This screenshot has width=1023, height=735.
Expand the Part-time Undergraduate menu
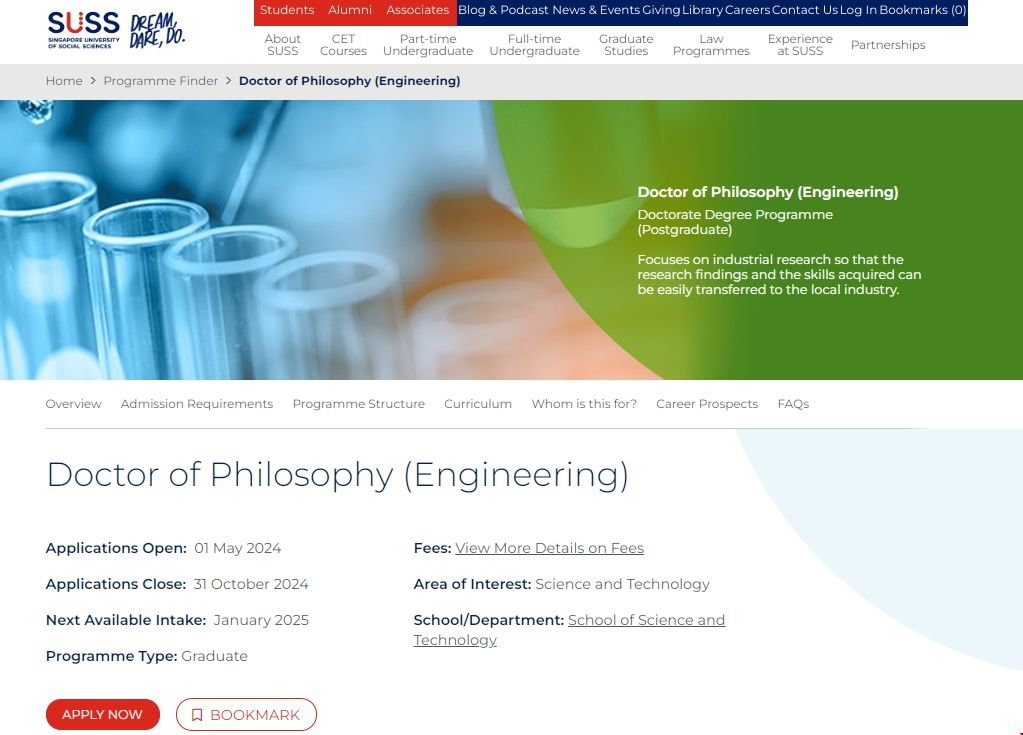(x=428, y=45)
